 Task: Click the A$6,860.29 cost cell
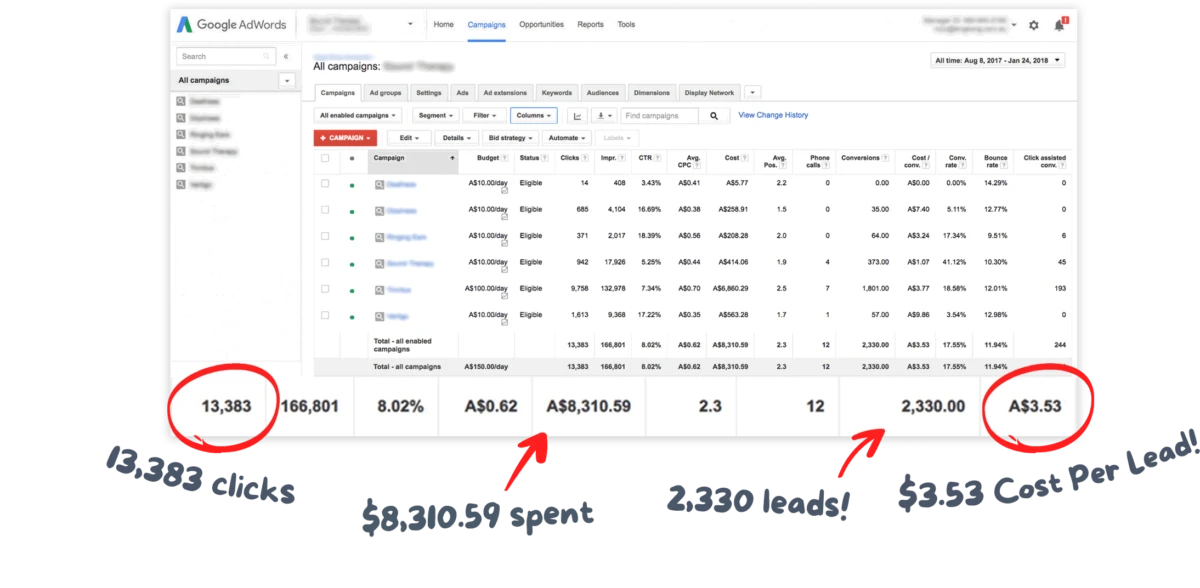(730, 289)
